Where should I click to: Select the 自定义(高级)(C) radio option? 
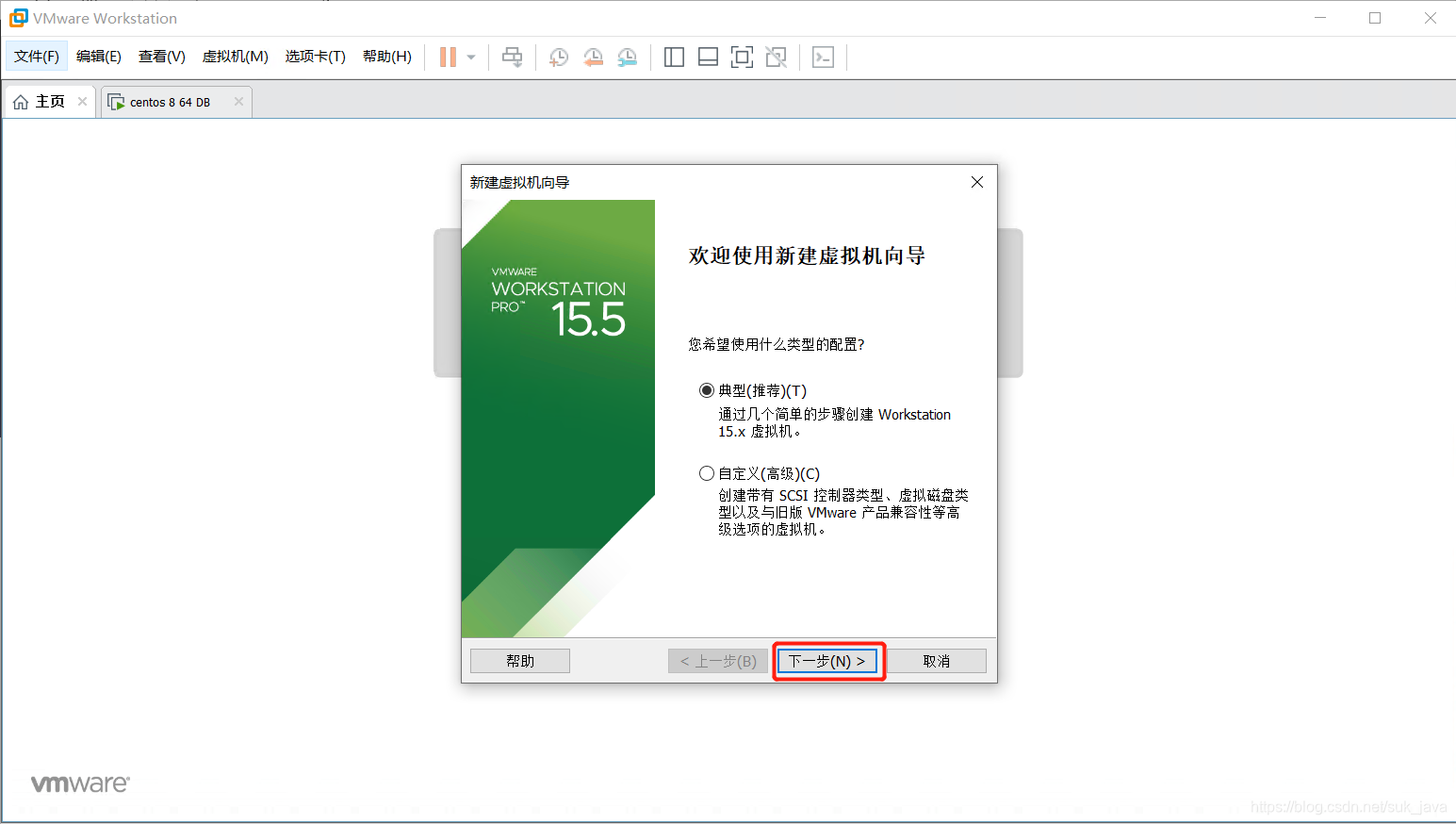pos(707,473)
